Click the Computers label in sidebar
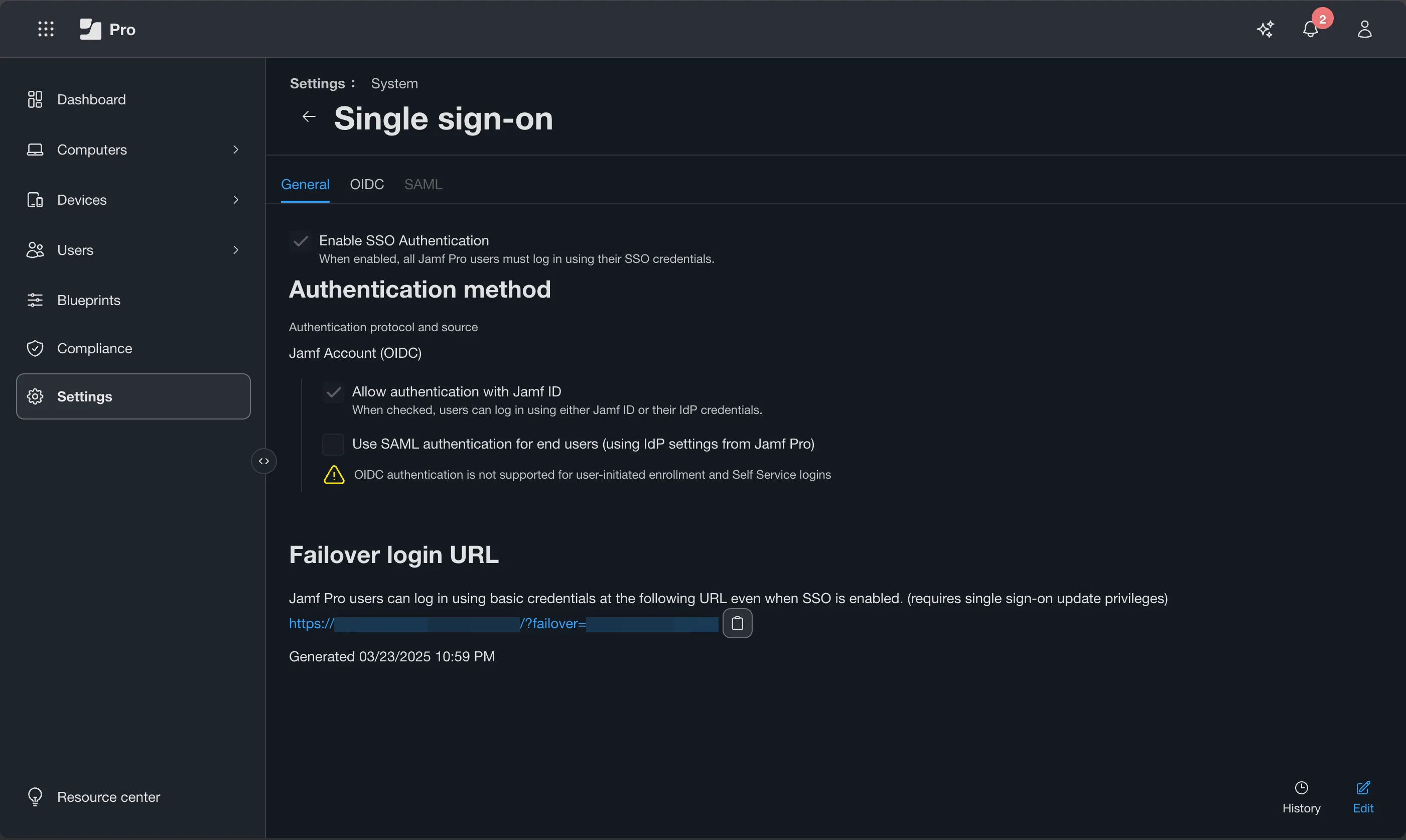This screenshot has height=840, width=1406. tap(92, 150)
